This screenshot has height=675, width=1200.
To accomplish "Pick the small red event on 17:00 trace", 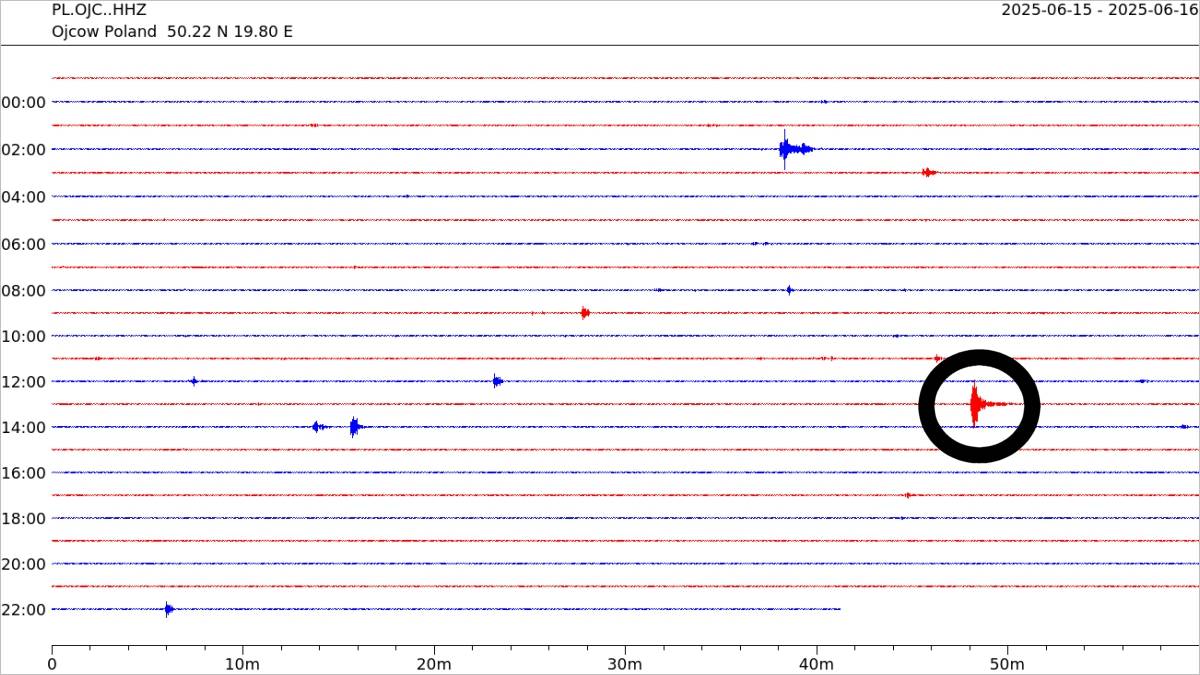I will coord(908,495).
